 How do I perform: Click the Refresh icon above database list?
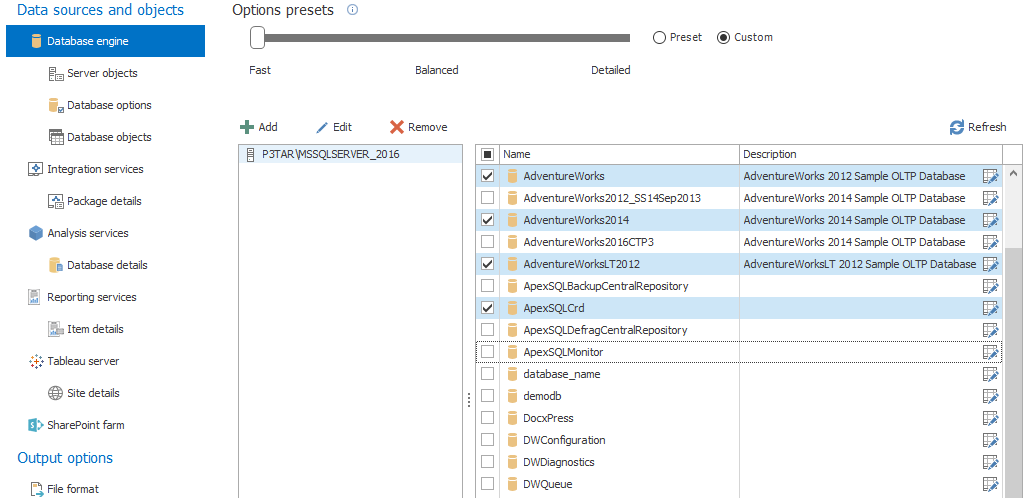click(957, 127)
